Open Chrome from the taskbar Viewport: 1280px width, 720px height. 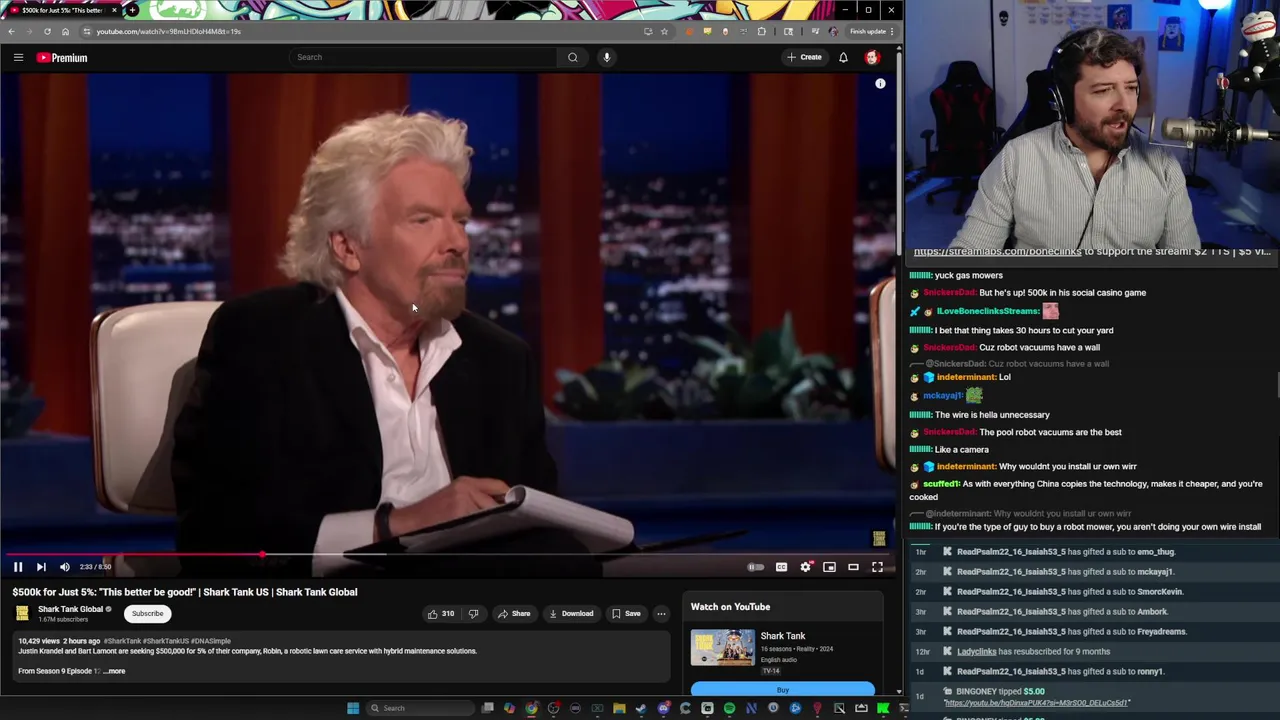point(531,708)
